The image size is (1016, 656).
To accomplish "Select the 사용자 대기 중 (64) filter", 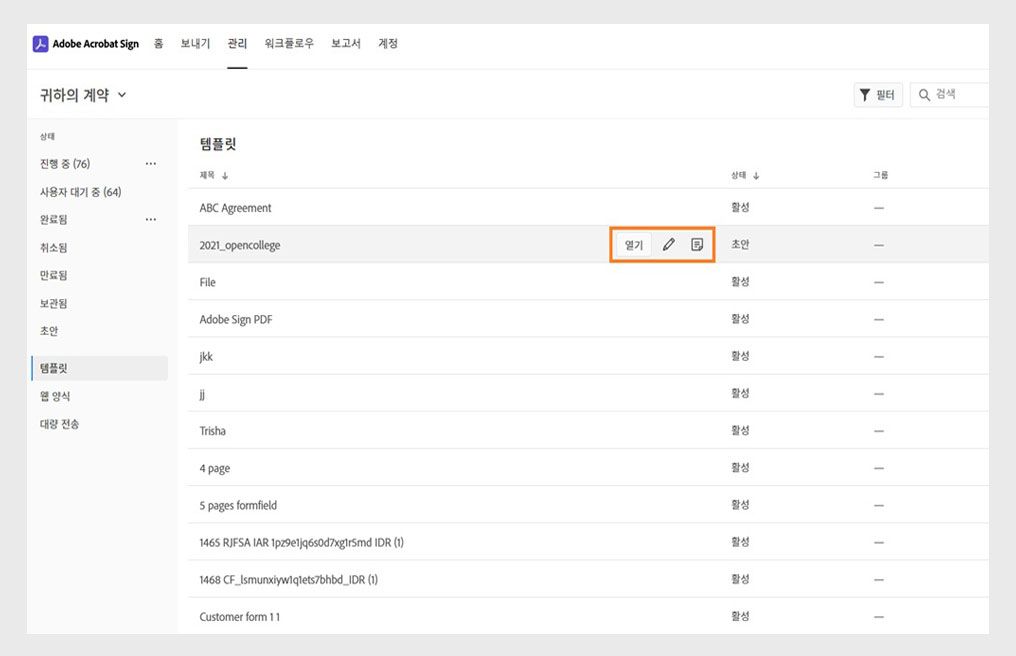I will point(82,191).
